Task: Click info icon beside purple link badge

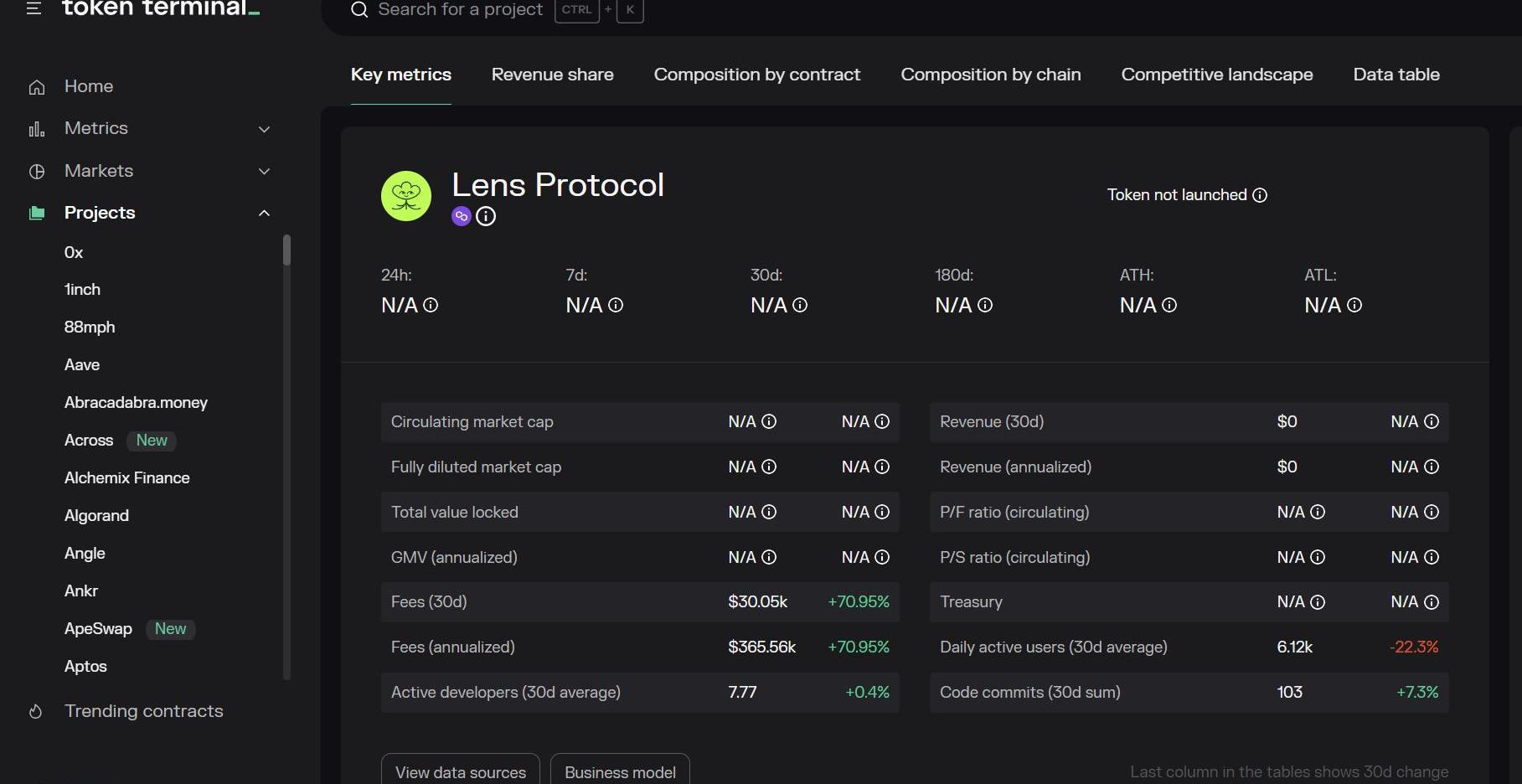Action: [x=486, y=216]
